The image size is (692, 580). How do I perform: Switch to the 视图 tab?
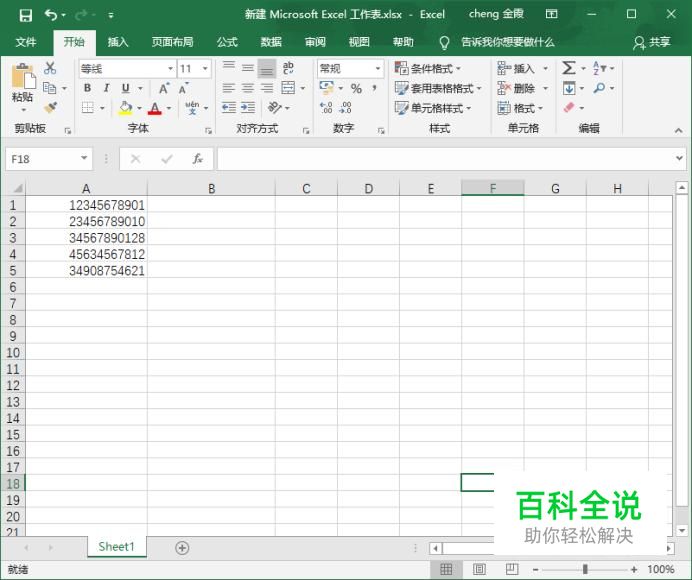[359, 42]
